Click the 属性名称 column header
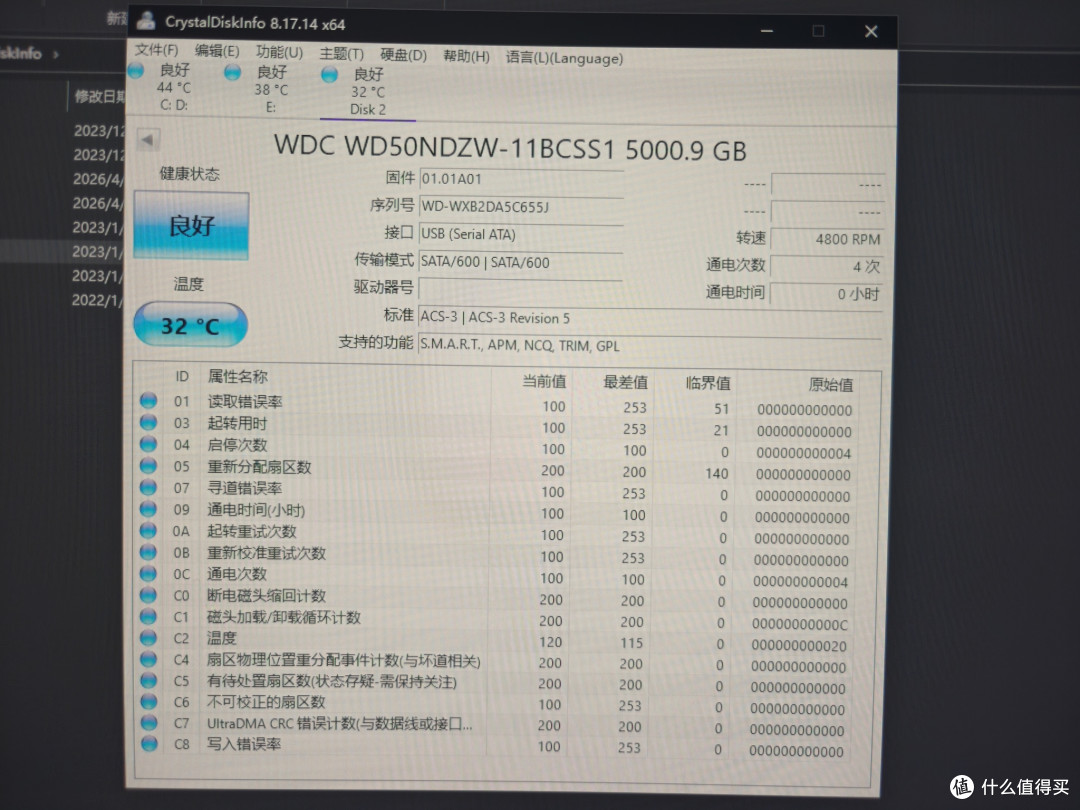This screenshot has height=810, width=1080. click(238, 376)
